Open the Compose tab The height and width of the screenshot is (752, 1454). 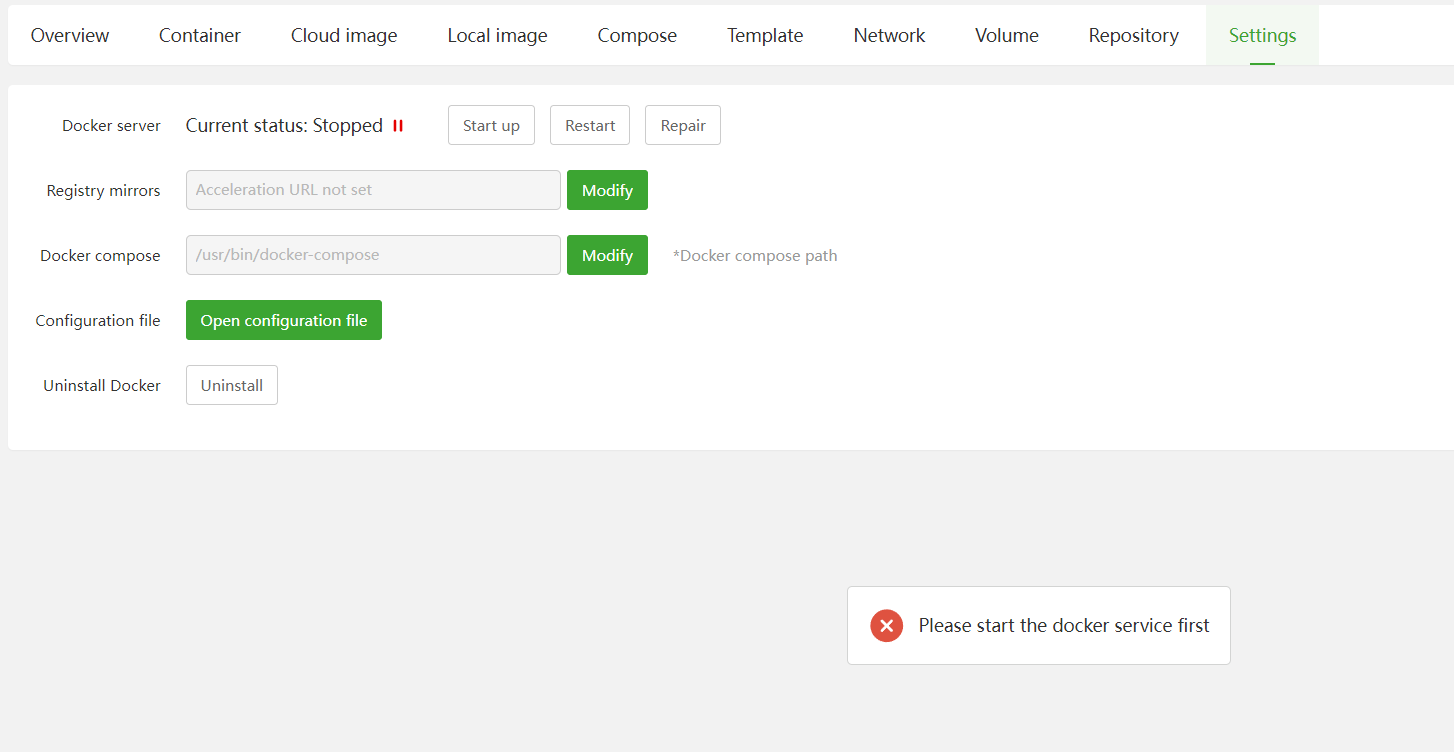[637, 36]
